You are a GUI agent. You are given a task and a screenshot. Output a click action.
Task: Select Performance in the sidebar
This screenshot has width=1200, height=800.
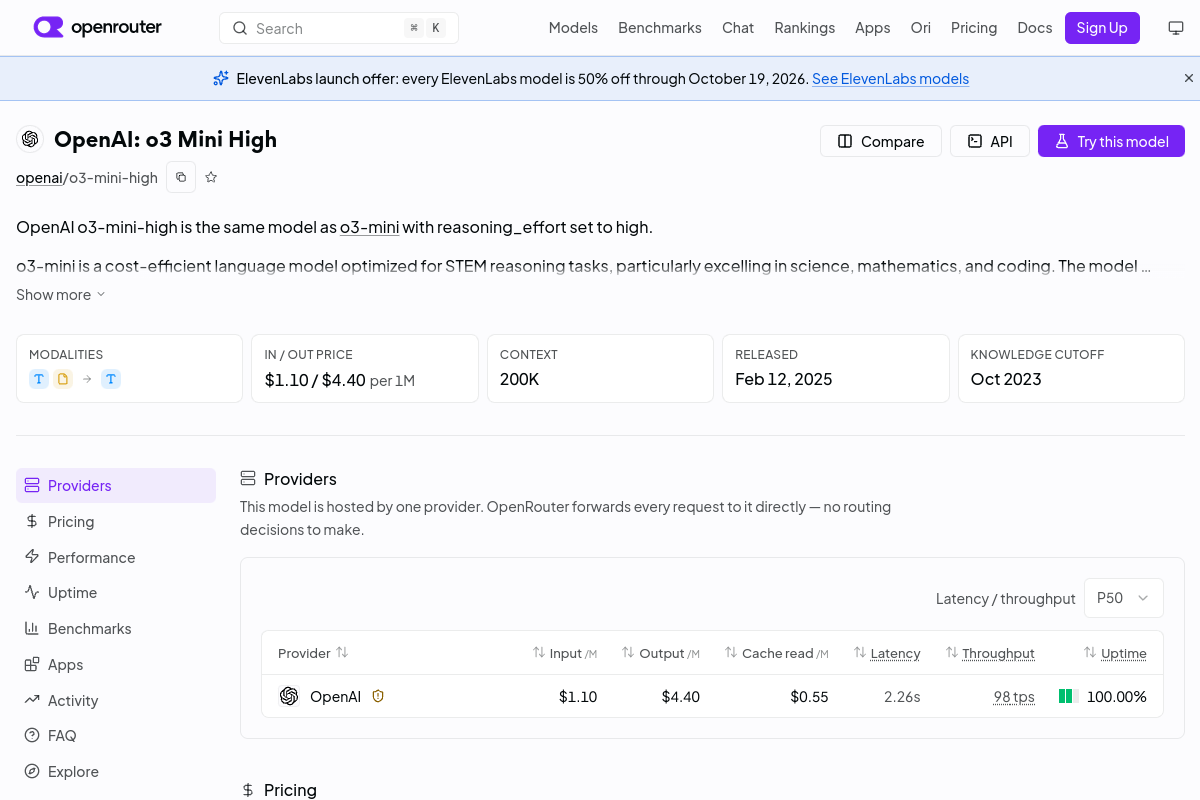[116, 557]
